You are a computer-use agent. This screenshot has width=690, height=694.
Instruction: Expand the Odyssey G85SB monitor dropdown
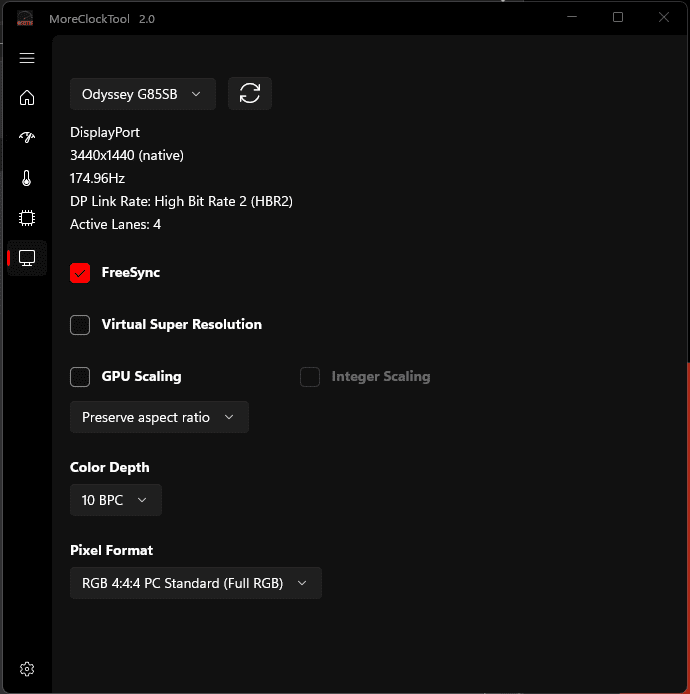tap(142, 94)
